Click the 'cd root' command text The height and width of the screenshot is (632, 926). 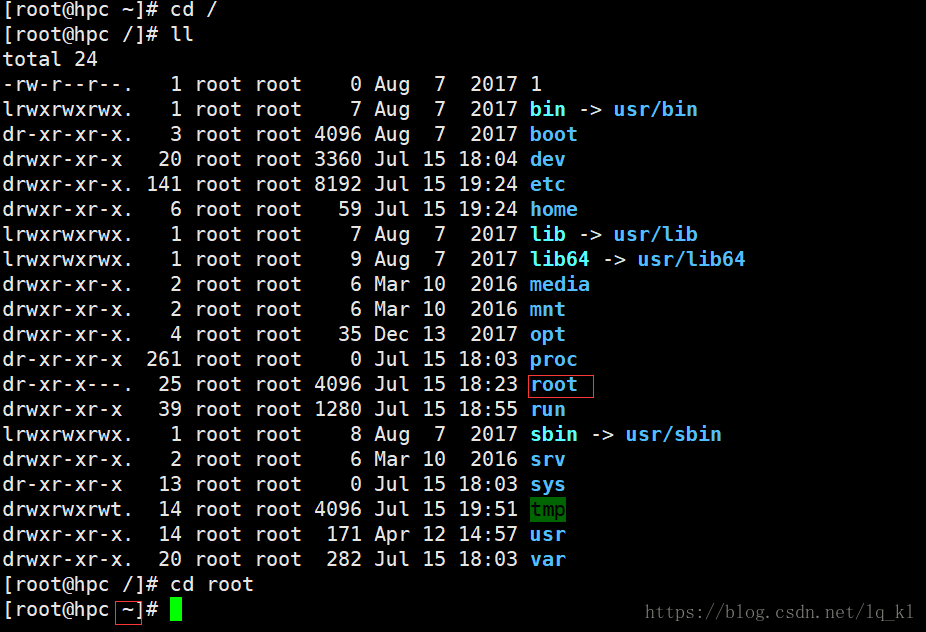tap(212, 585)
